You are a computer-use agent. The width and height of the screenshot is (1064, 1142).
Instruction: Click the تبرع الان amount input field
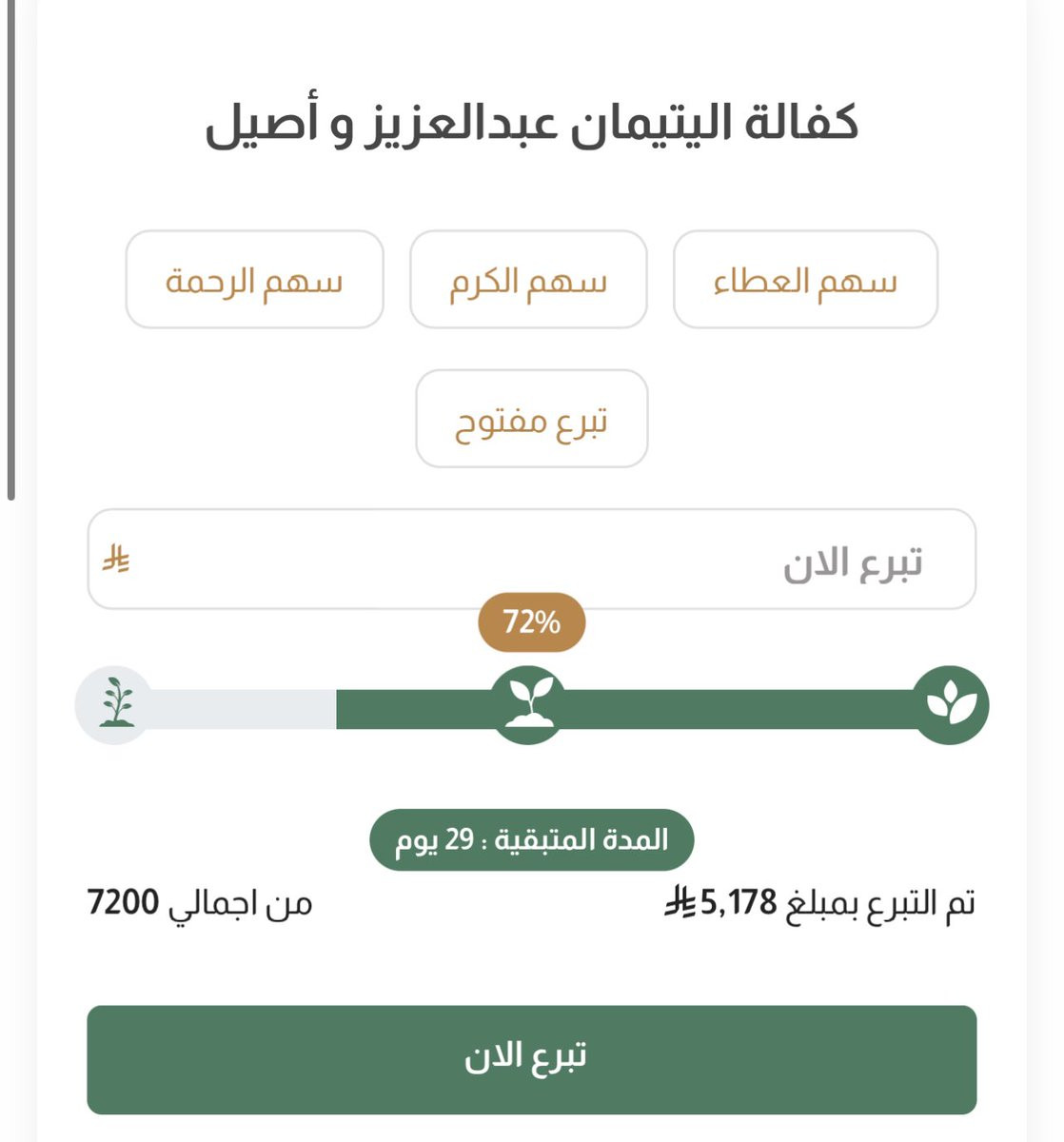tap(531, 560)
